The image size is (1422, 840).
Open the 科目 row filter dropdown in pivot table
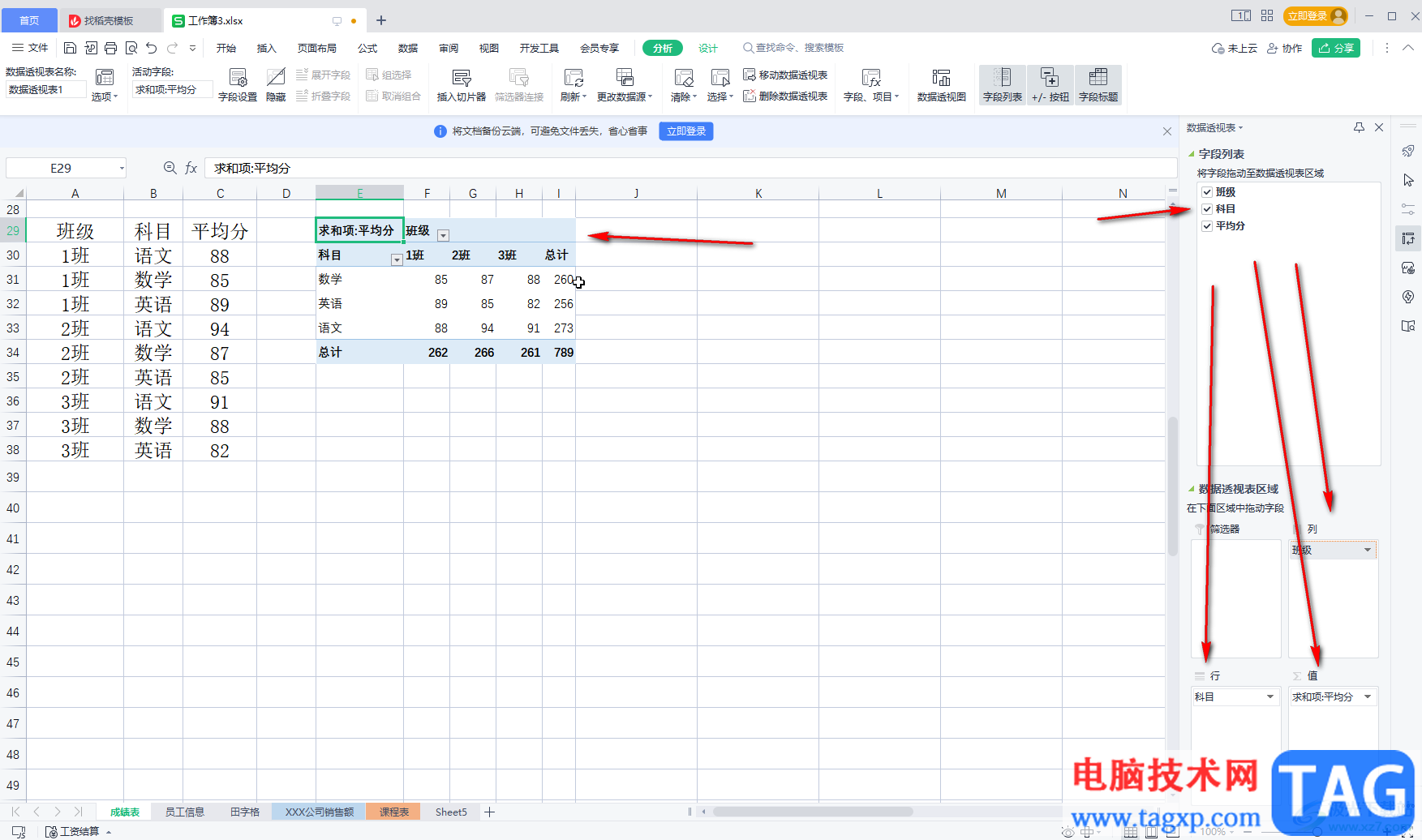pyautogui.click(x=397, y=259)
